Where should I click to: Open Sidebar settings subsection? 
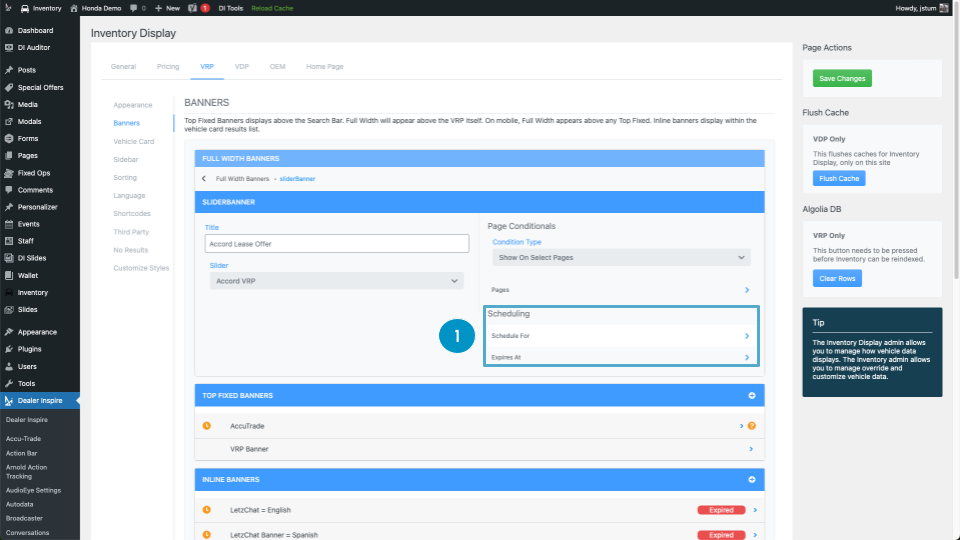coord(126,159)
